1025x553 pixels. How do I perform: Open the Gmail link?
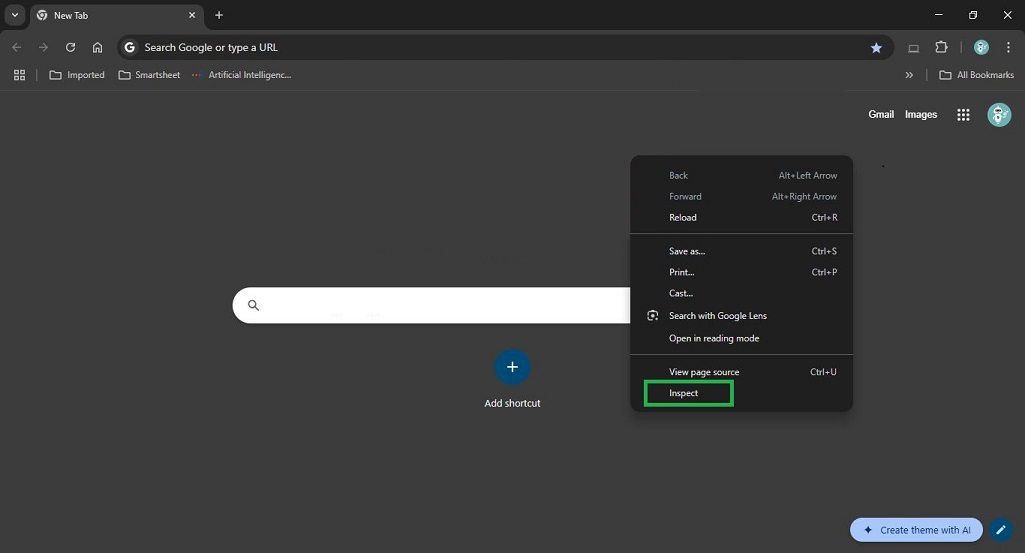(x=881, y=114)
